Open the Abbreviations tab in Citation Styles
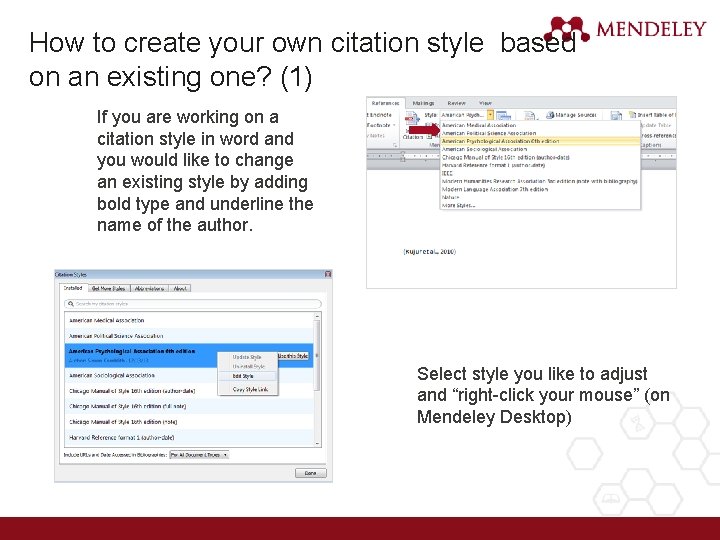The width and height of the screenshot is (720, 540). pos(150,288)
